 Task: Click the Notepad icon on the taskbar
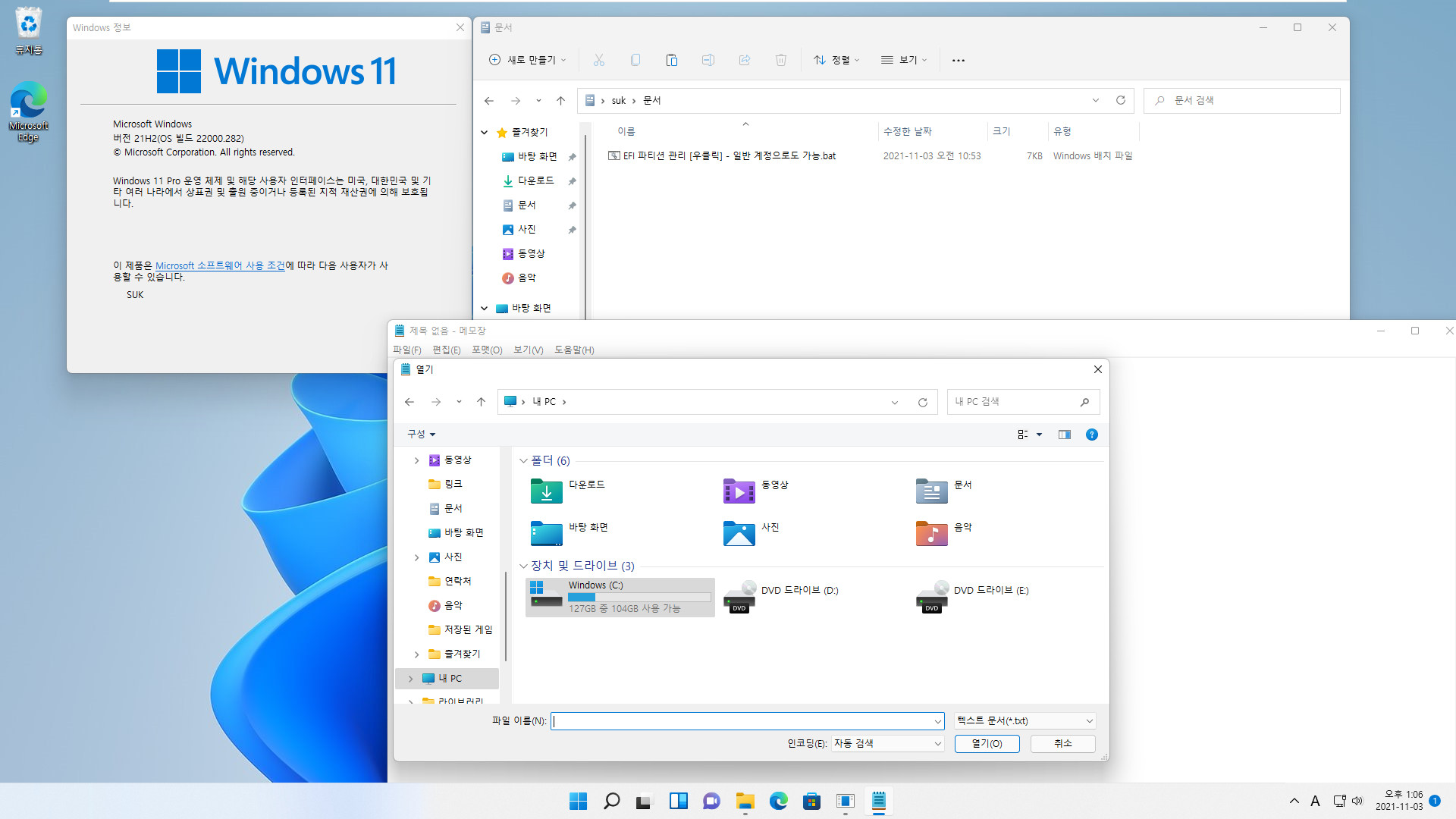pos(878,801)
